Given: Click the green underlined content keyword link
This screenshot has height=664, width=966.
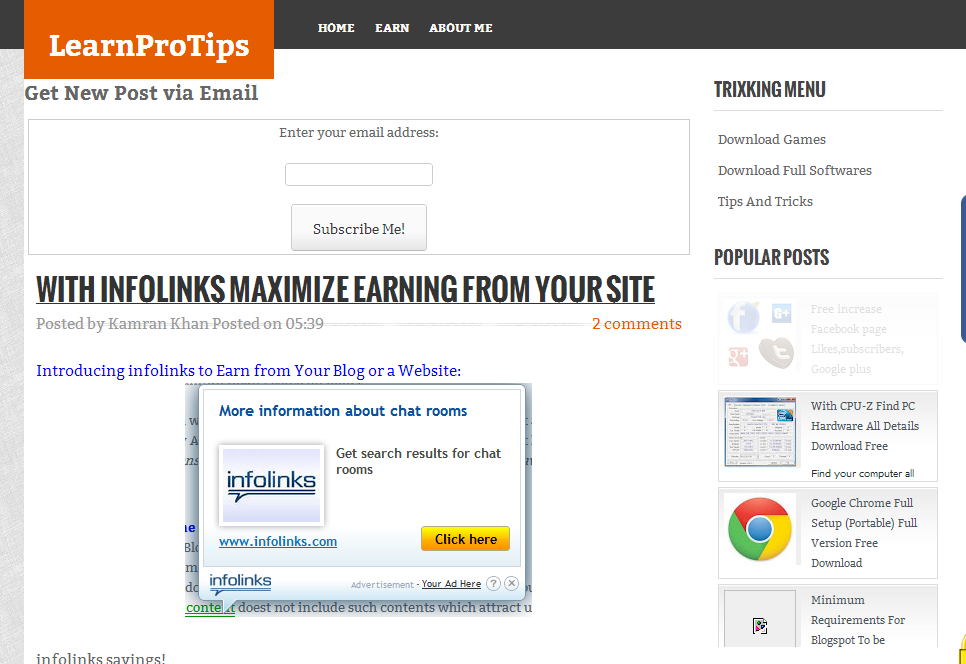Looking at the screenshot, I should coord(209,607).
